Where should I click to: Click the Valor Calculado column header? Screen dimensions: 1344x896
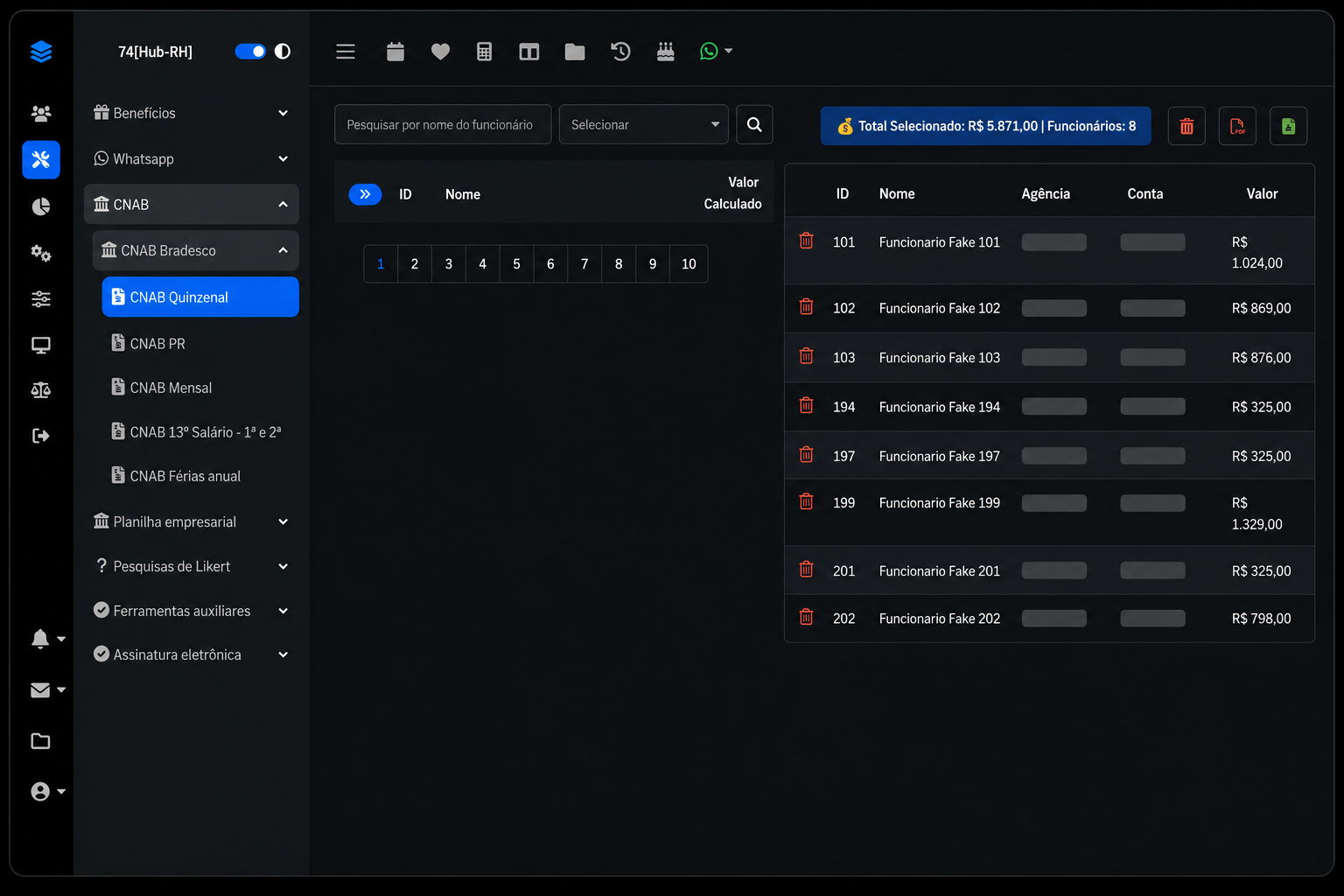point(732,192)
